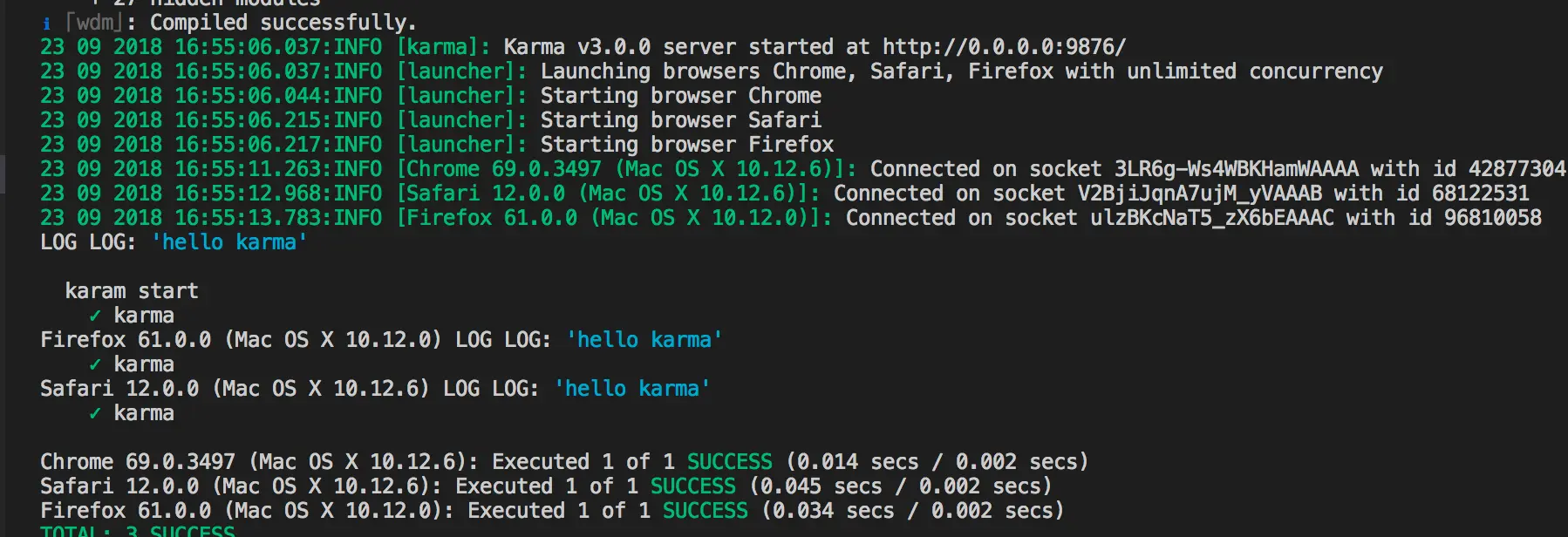Click the blue info icon beside wdm
1568x537 pixels.
pos(47,24)
